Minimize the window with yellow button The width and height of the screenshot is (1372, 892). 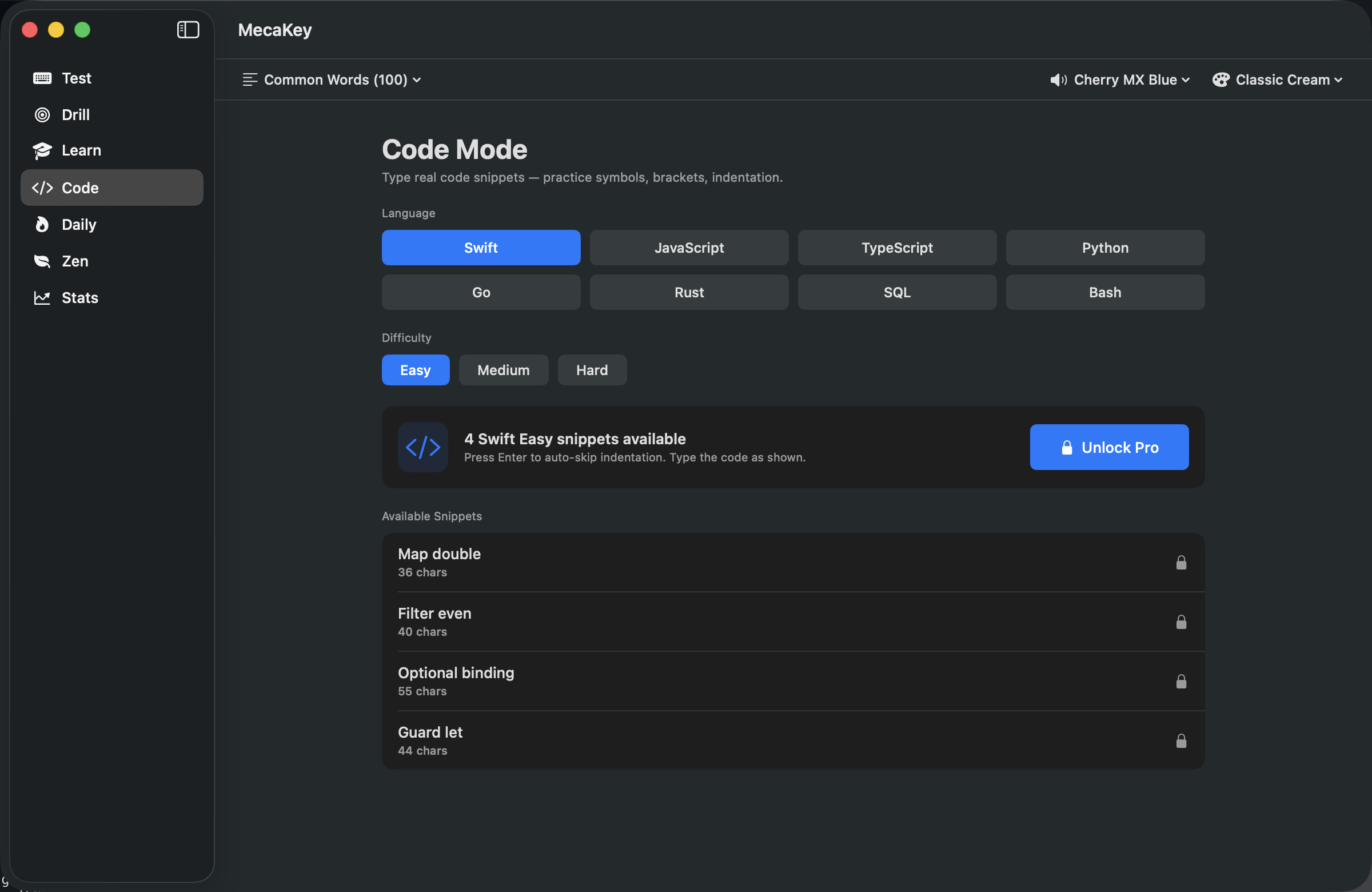56,29
